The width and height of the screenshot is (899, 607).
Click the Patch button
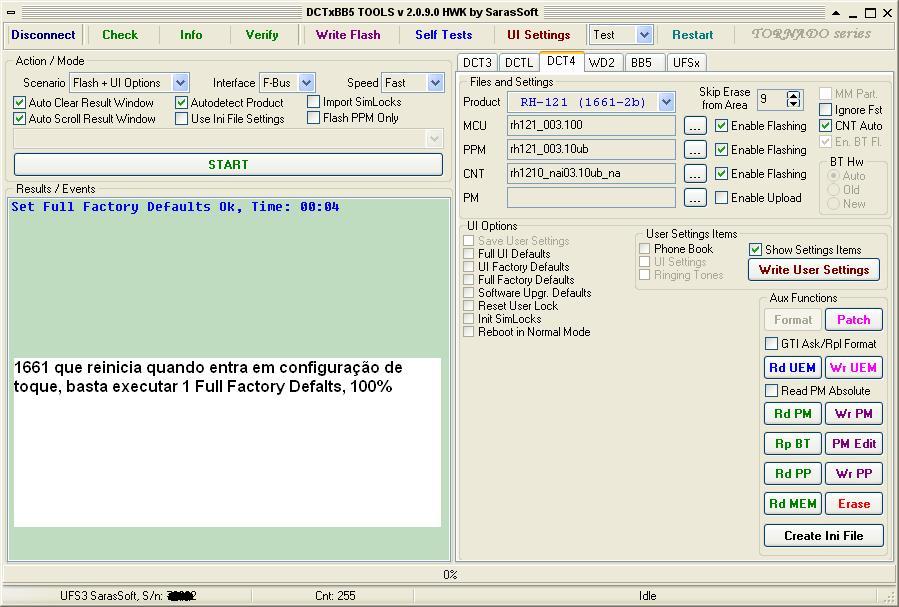pyautogui.click(x=854, y=320)
